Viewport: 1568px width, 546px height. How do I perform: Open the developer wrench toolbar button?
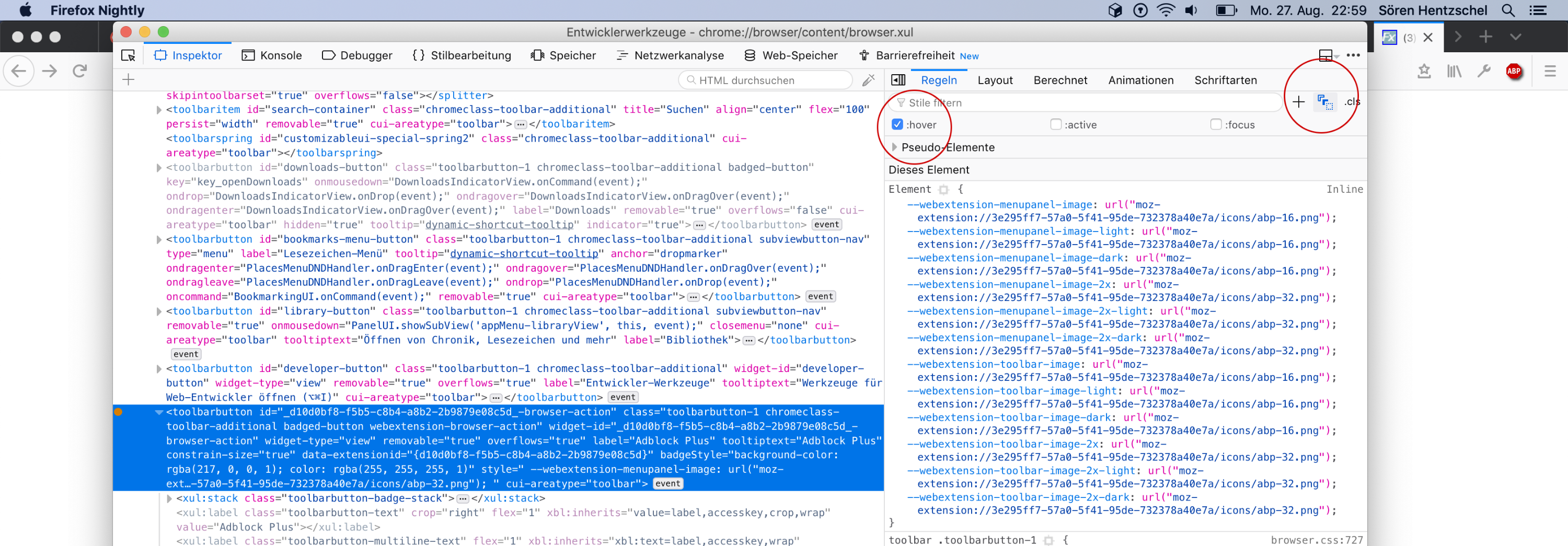1484,71
